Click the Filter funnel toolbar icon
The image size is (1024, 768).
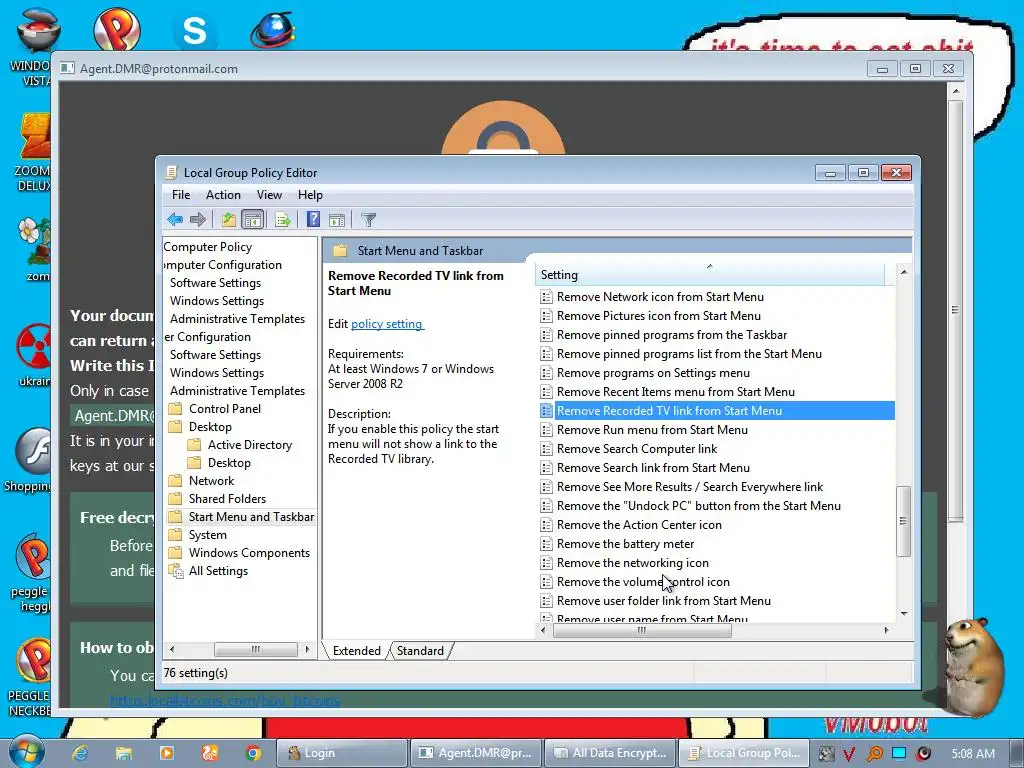click(368, 219)
